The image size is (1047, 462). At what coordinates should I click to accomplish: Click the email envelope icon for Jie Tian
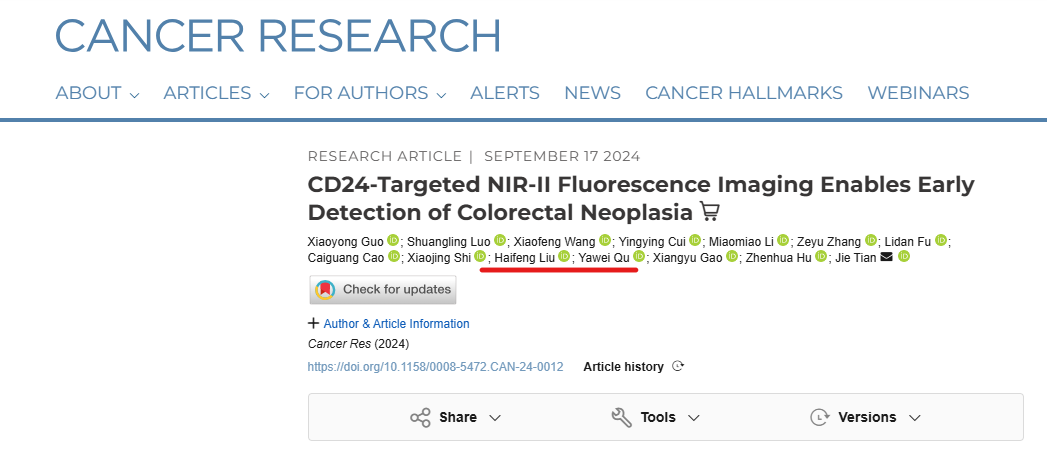pyautogui.click(x=887, y=256)
